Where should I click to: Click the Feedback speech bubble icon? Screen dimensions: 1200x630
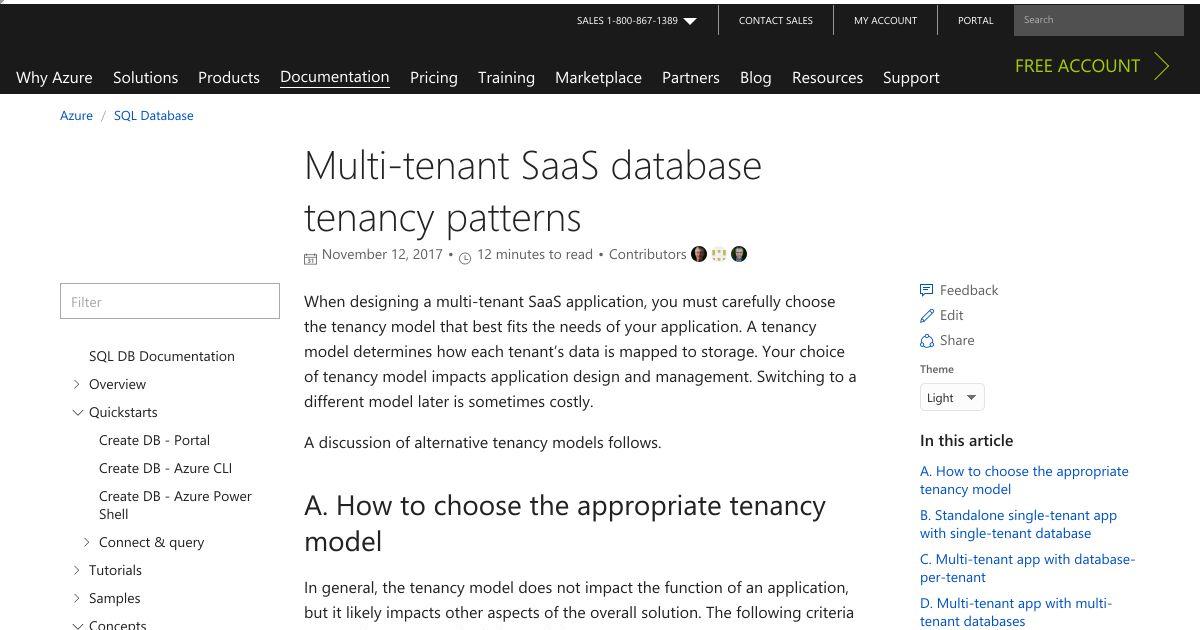[926, 290]
